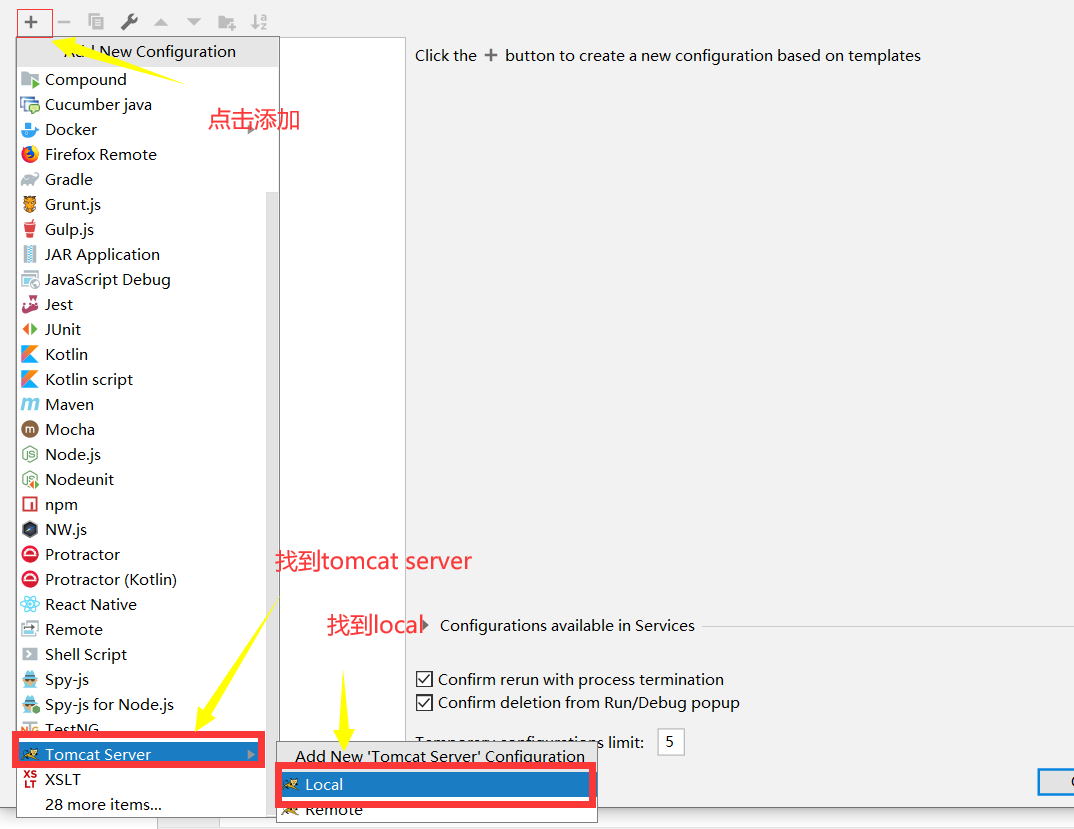Choose npm in the list
1074x829 pixels.
142,504
